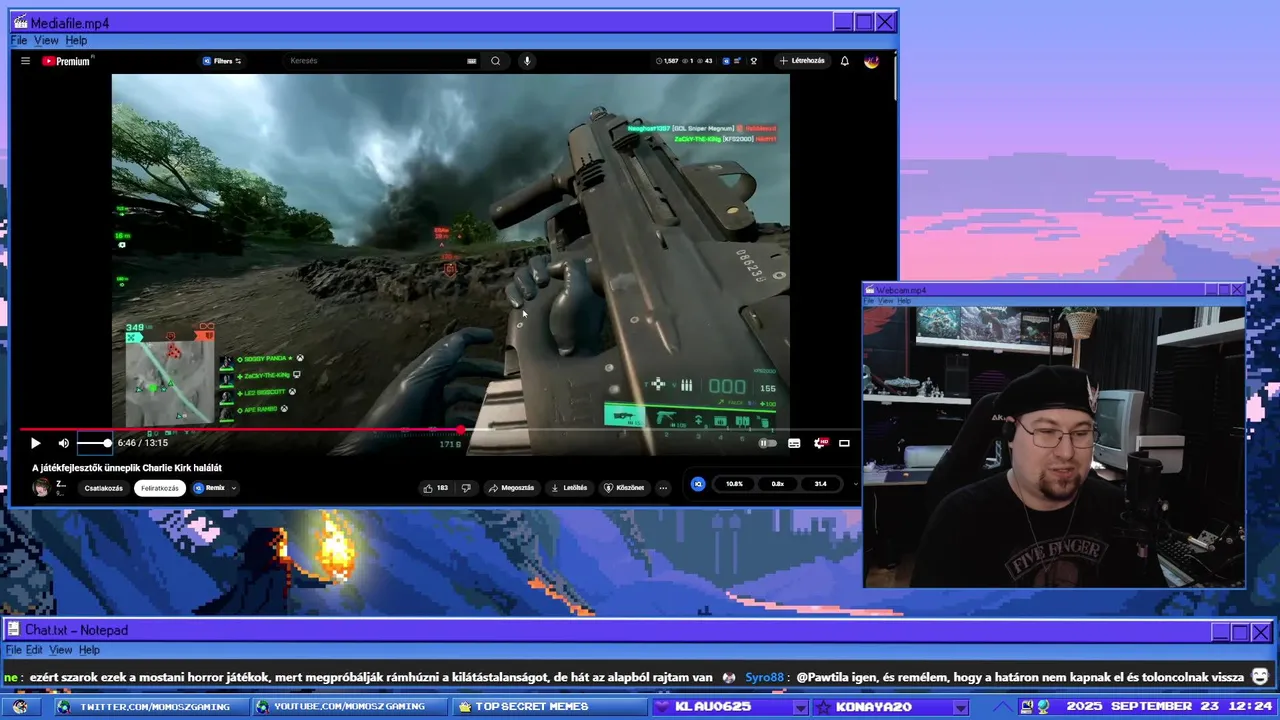Toggle the autoplay switch in player
The image size is (1280, 720).
tap(768, 443)
